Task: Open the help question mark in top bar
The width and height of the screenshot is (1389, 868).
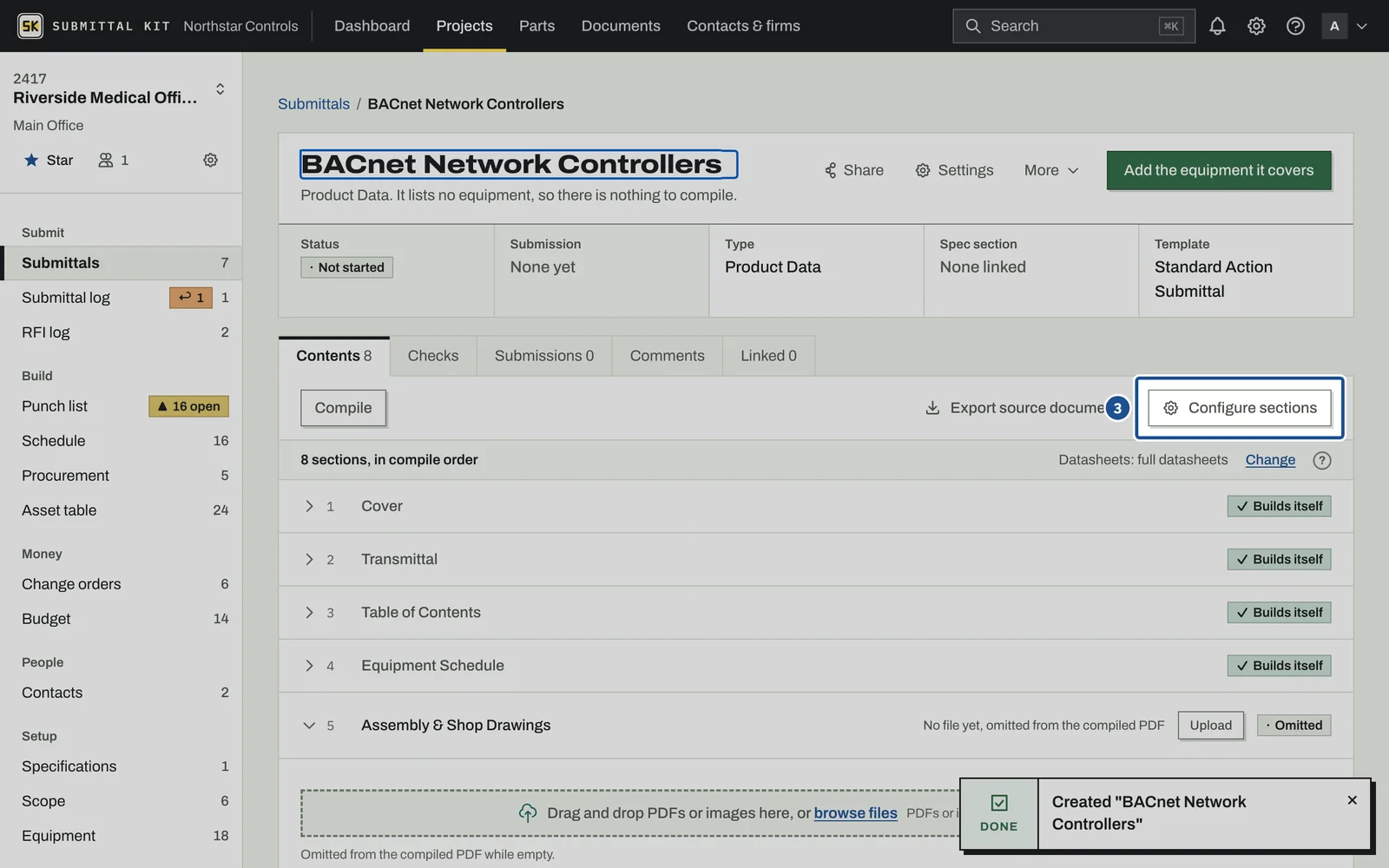Action: coord(1295,26)
